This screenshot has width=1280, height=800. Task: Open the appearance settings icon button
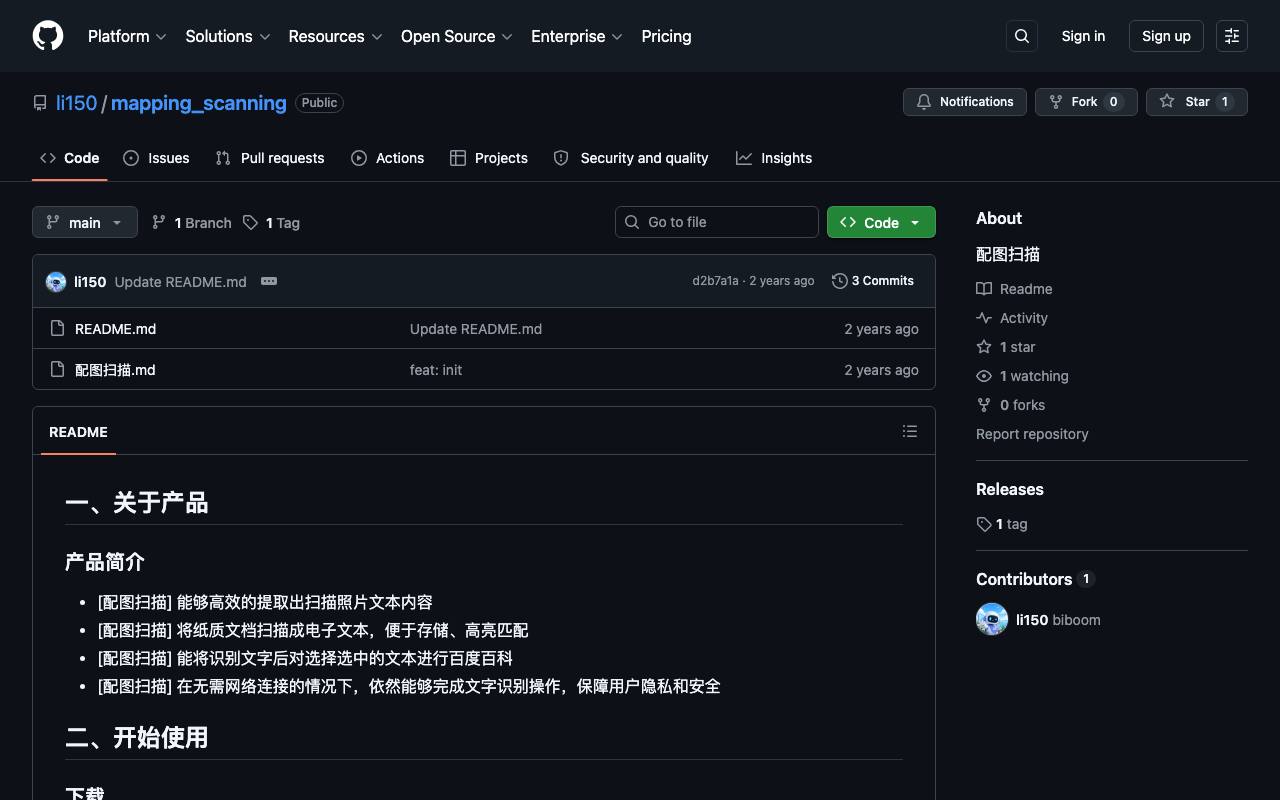click(x=1232, y=36)
